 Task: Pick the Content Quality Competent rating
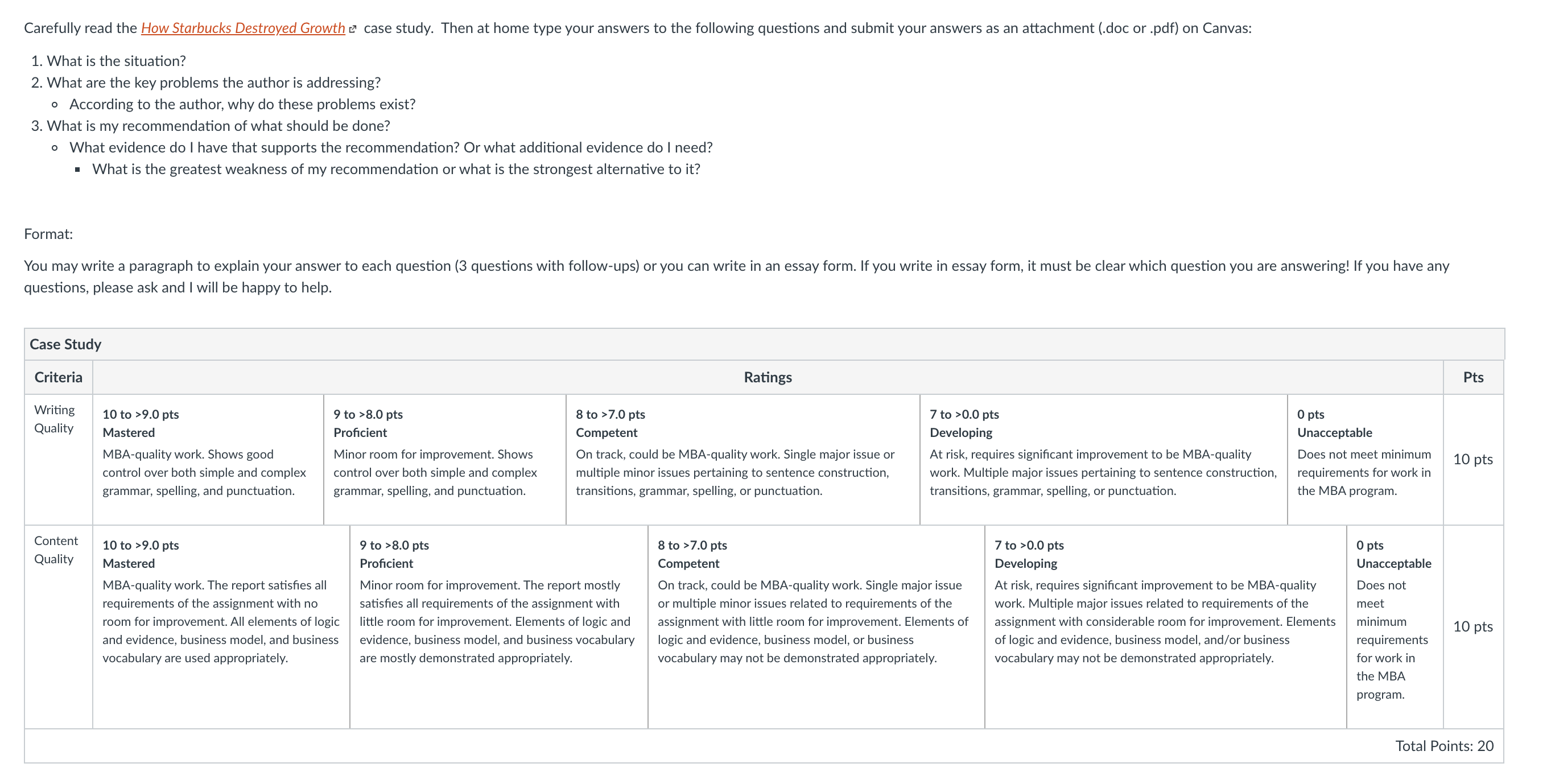click(x=816, y=627)
